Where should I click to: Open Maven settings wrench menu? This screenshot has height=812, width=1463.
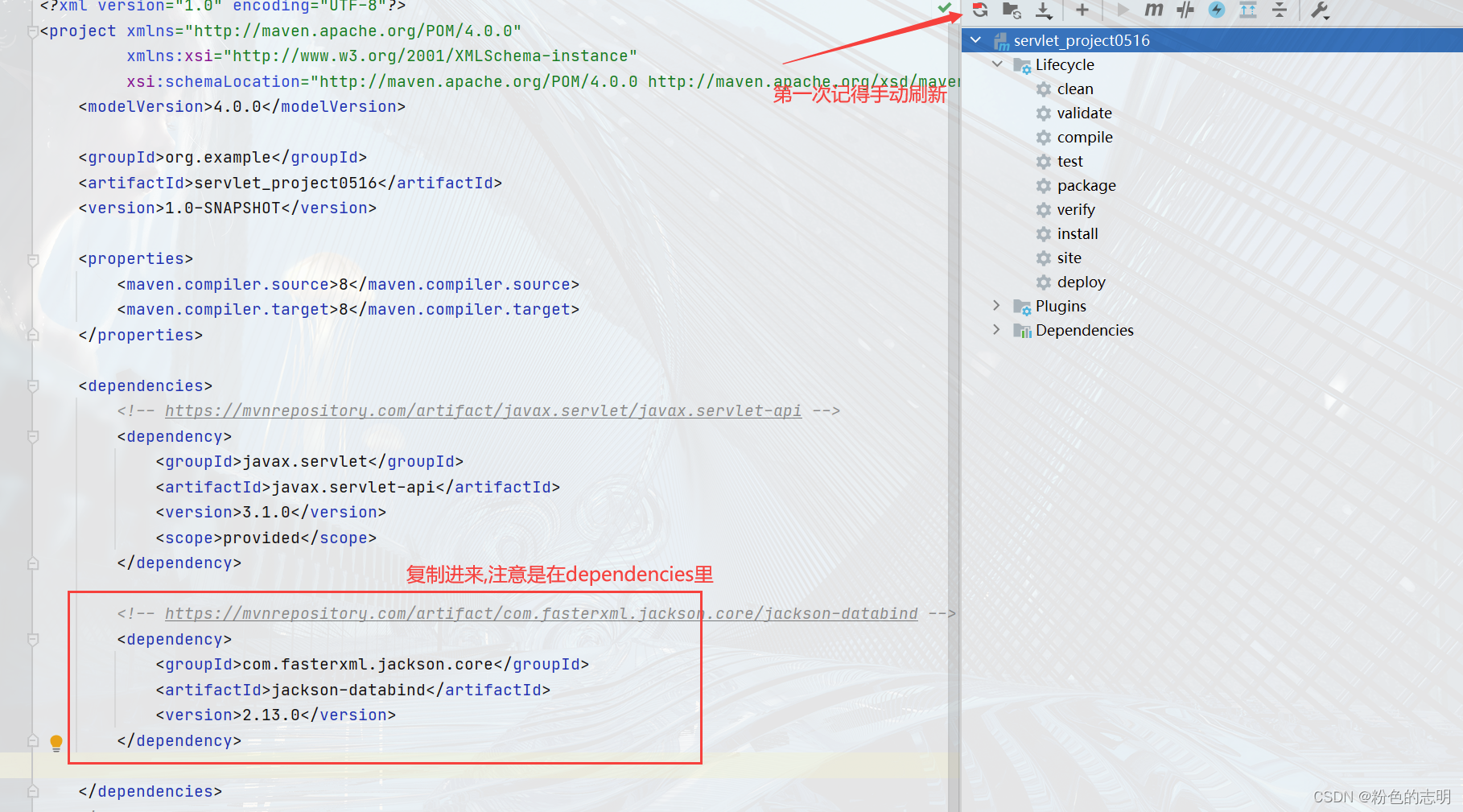point(1320,10)
